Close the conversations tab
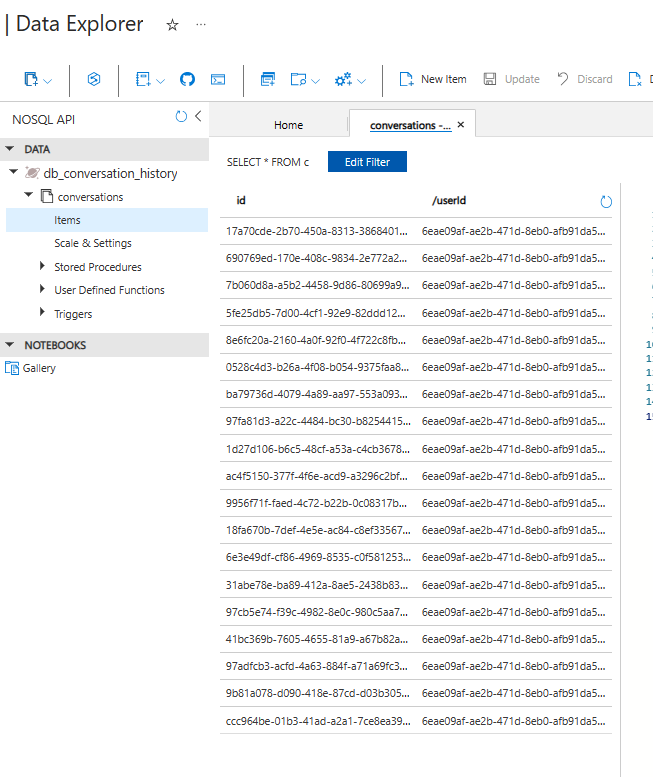The width and height of the screenshot is (653, 777). [x=461, y=125]
